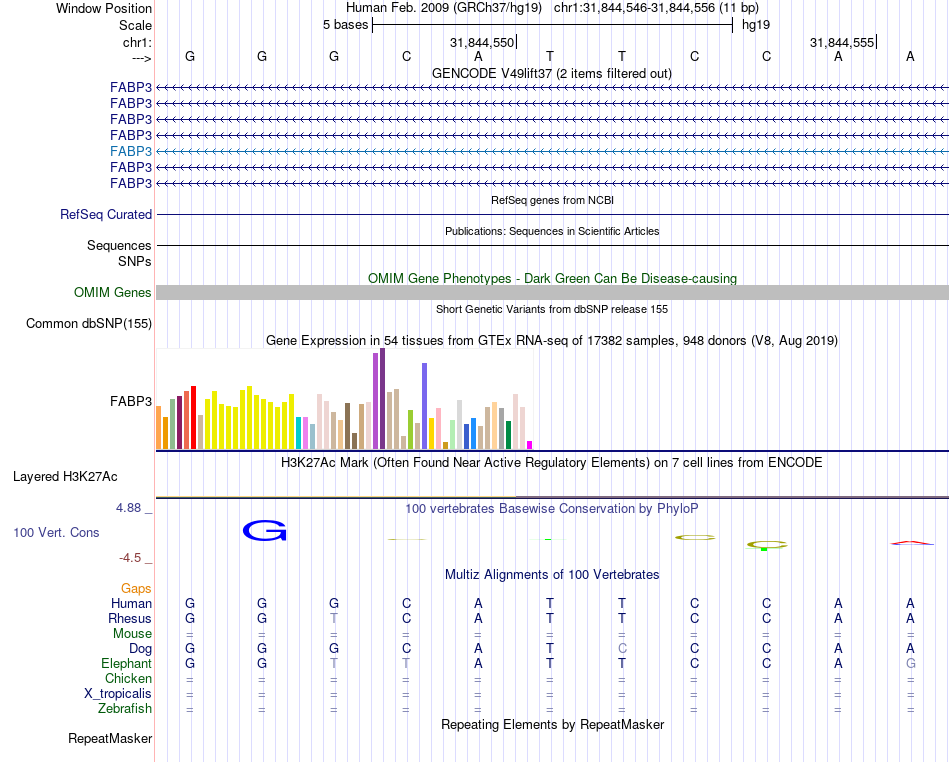Select the Elephant species label

[127, 663]
